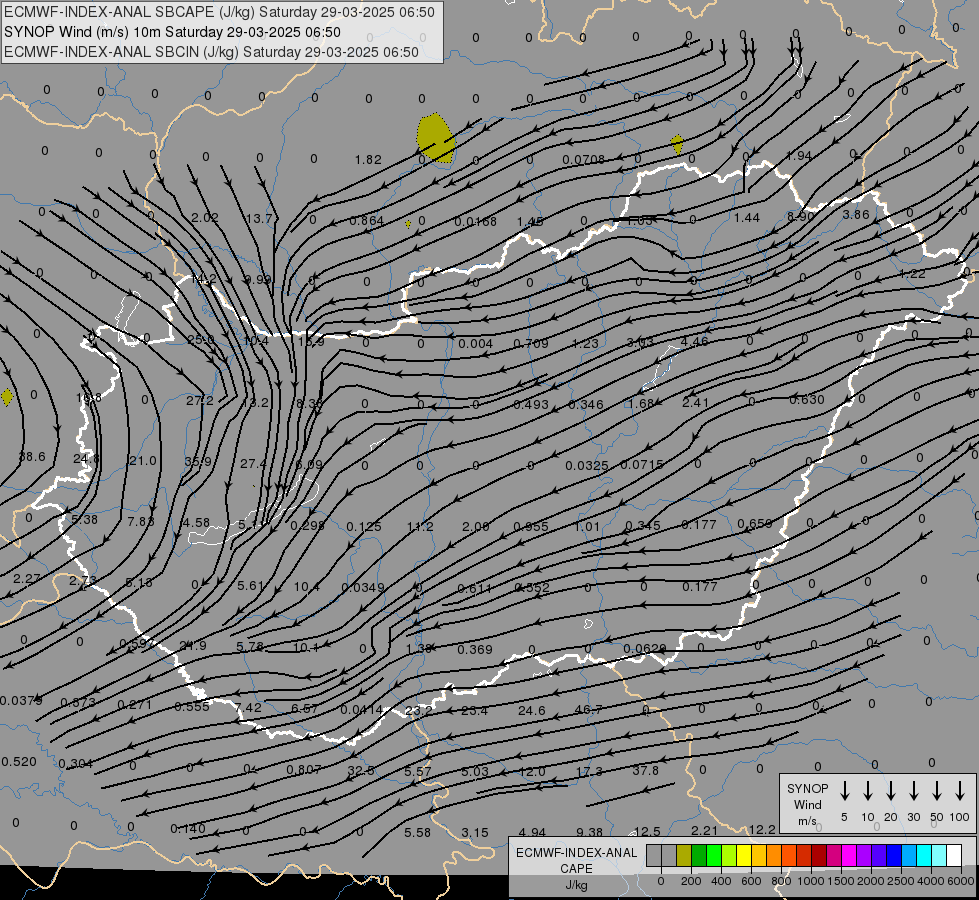Click the 21.0 CAPE value
This screenshot has height=900, width=979.
click(142, 460)
